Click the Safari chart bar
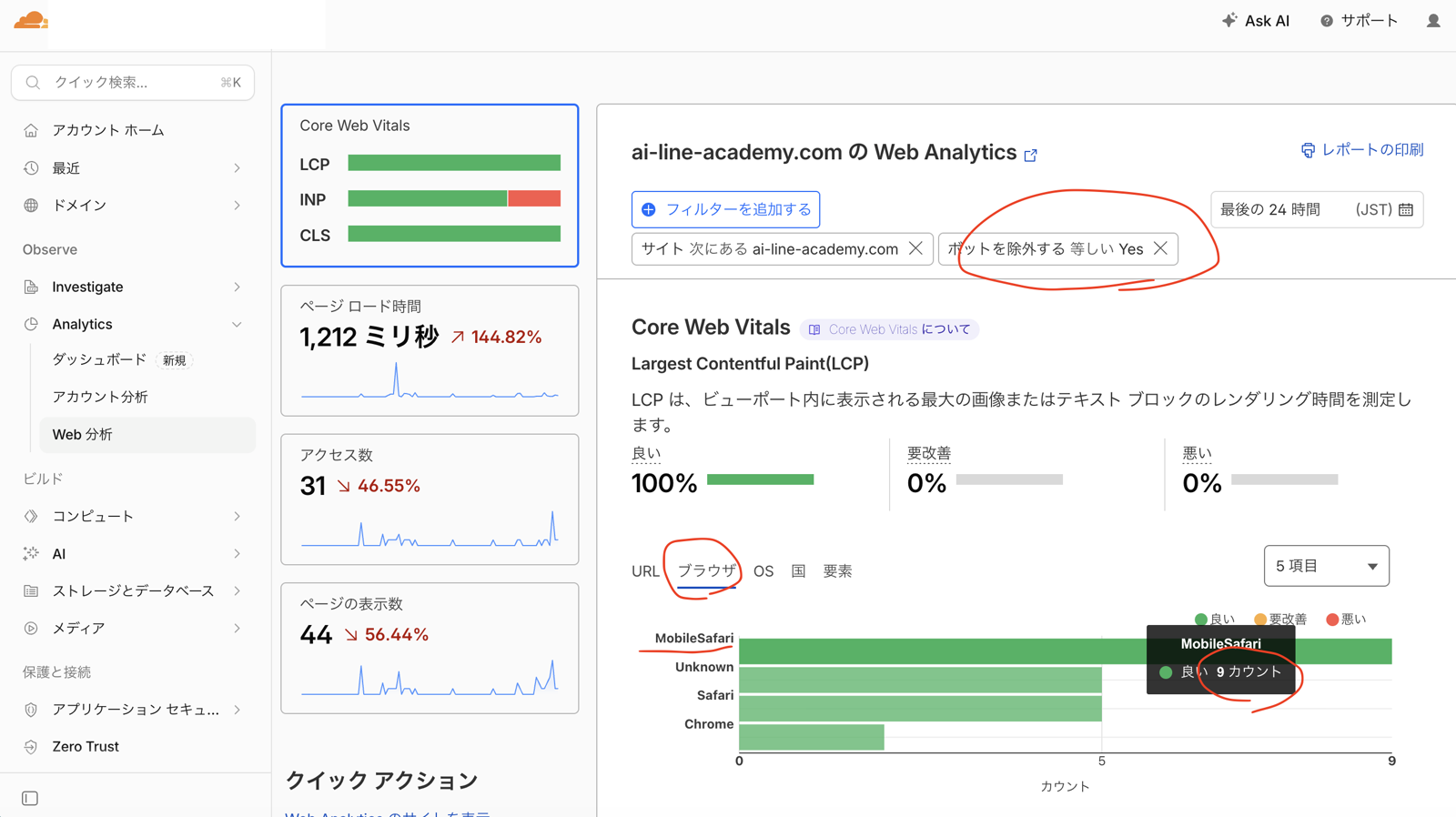1456x817 pixels. (x=920, y=709)
